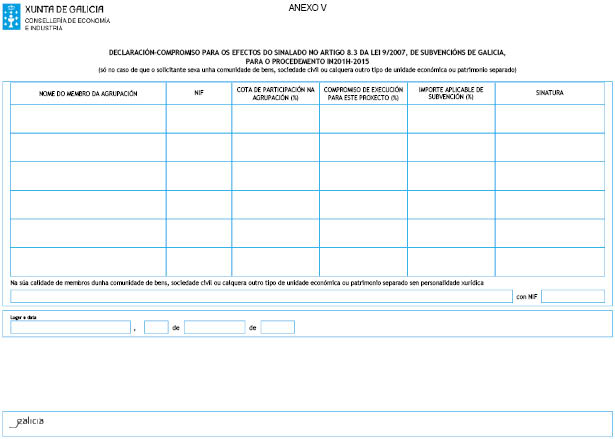615x439 pixels.
Task: Click first row cell under Nome do membro
Action: pos(88,119)
